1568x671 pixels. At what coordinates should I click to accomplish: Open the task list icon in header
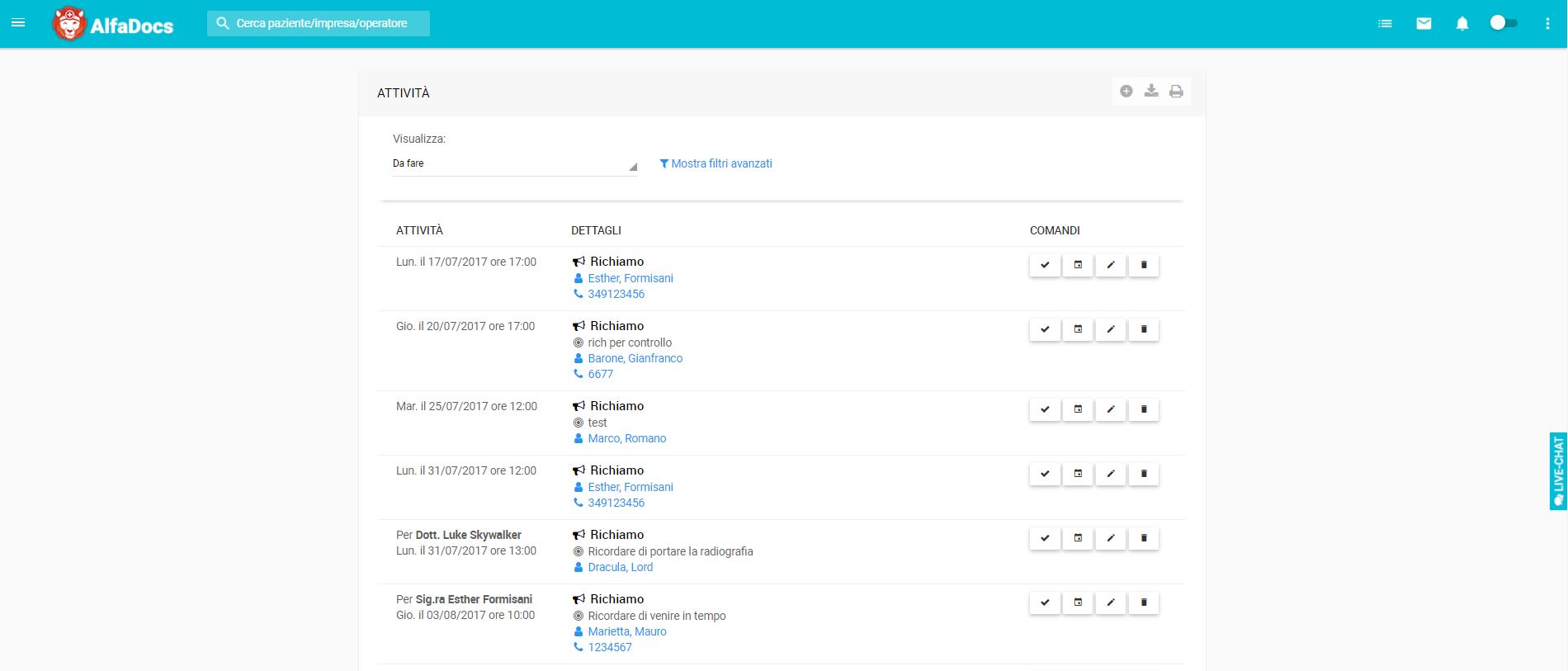pyautogui.click(x=1386, y=24)
